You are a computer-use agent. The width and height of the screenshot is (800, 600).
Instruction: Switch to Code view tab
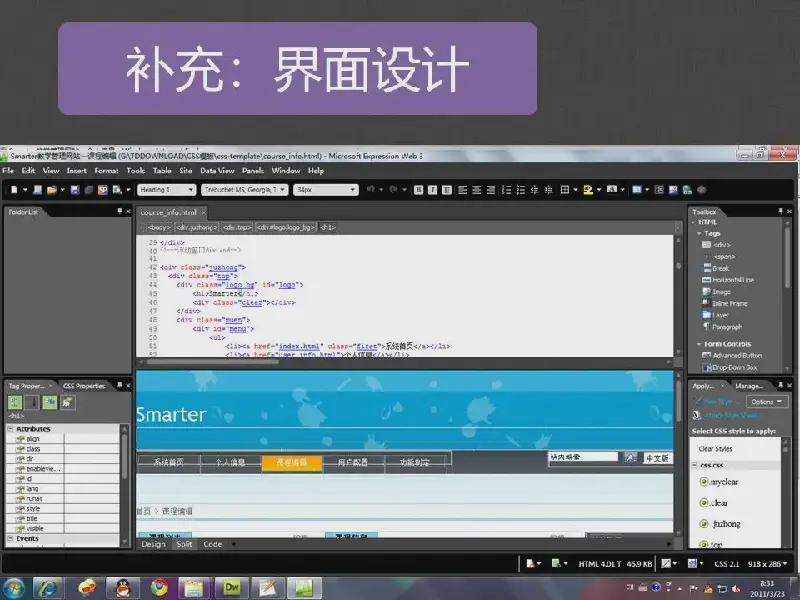coord(212,544)
